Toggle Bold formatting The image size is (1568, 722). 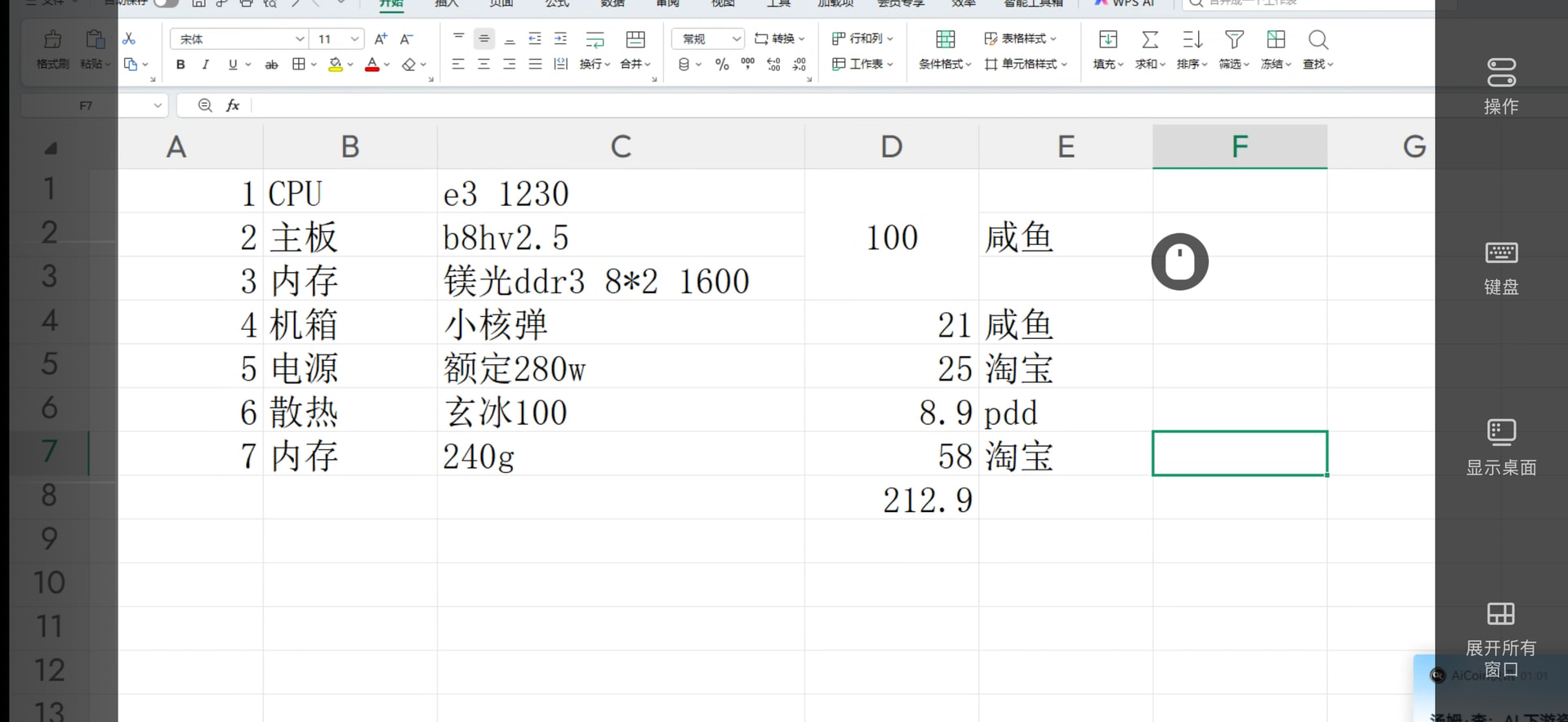click(180, 64)
